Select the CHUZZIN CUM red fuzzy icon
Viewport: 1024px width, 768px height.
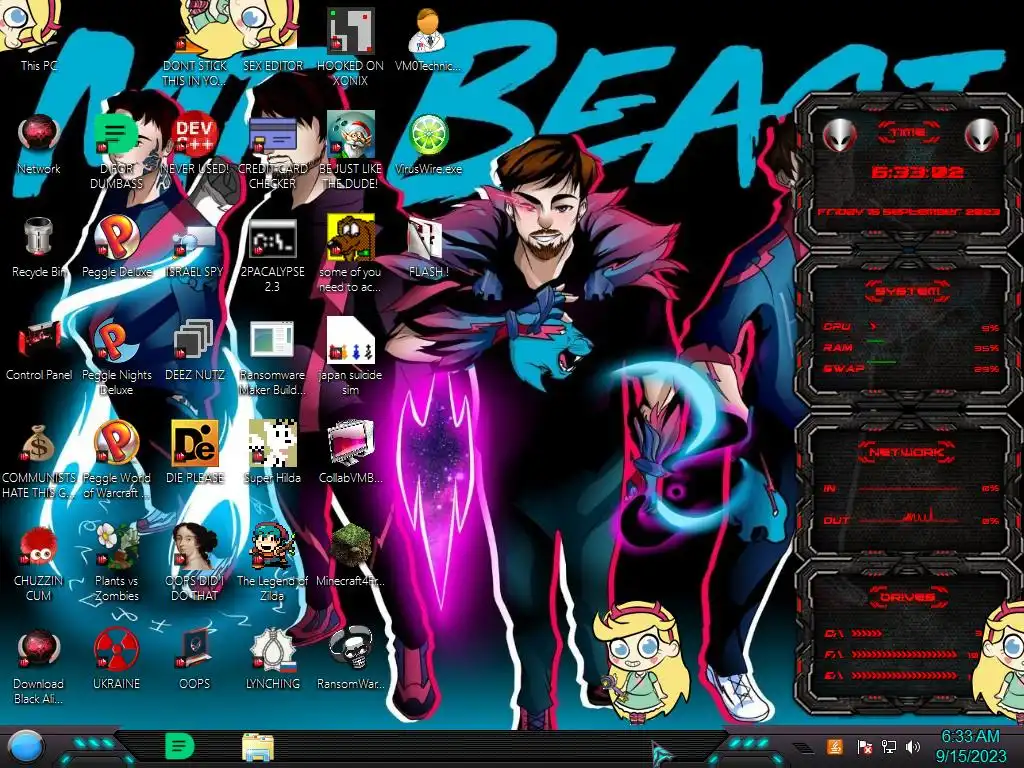[39, 563]
